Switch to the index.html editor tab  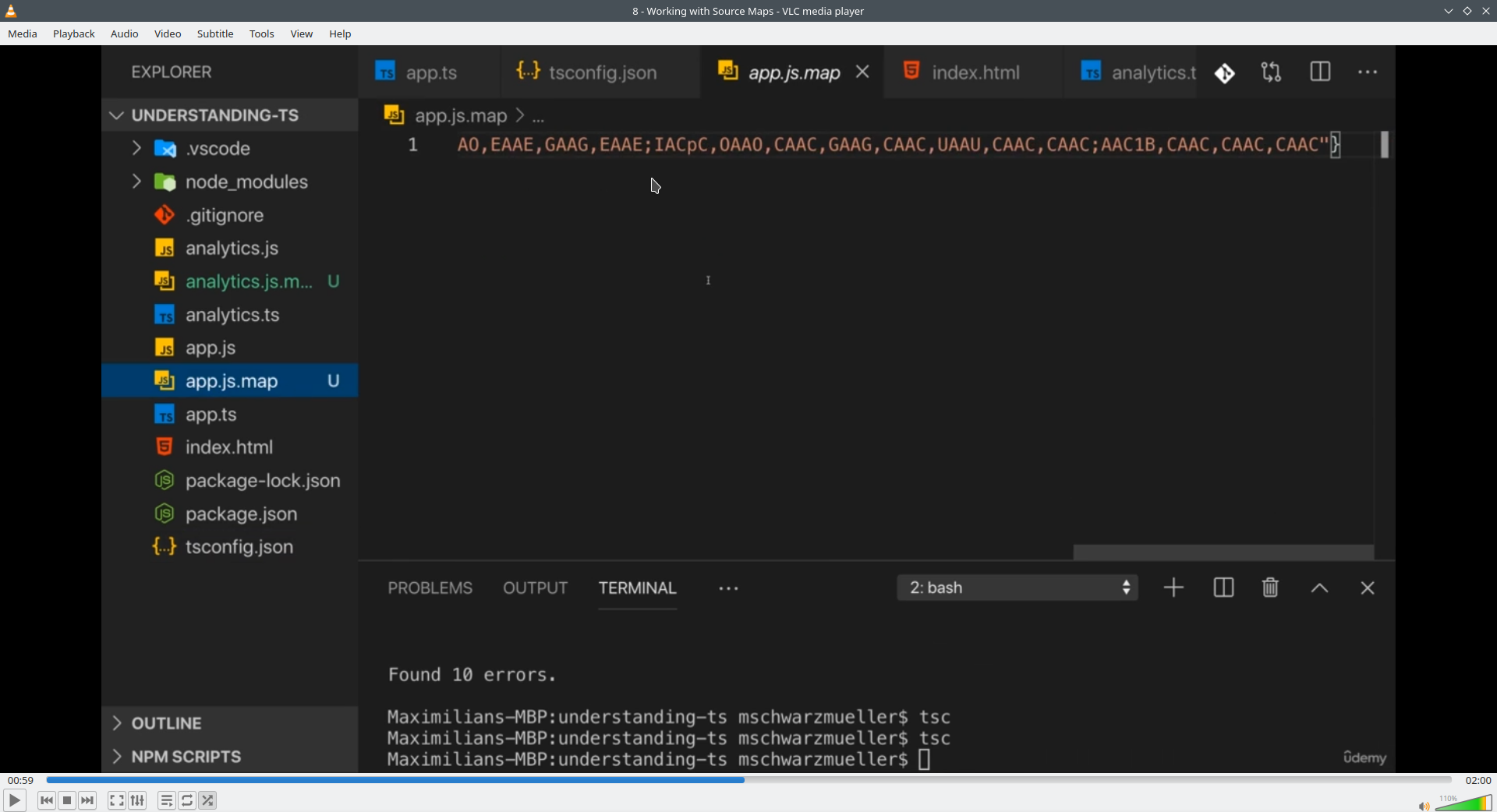[975, 72]
